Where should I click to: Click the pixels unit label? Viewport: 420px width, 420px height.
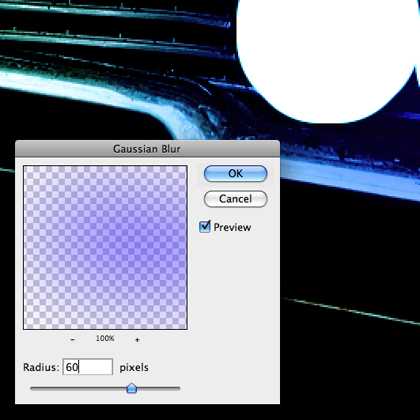click(x=134, y=368)
